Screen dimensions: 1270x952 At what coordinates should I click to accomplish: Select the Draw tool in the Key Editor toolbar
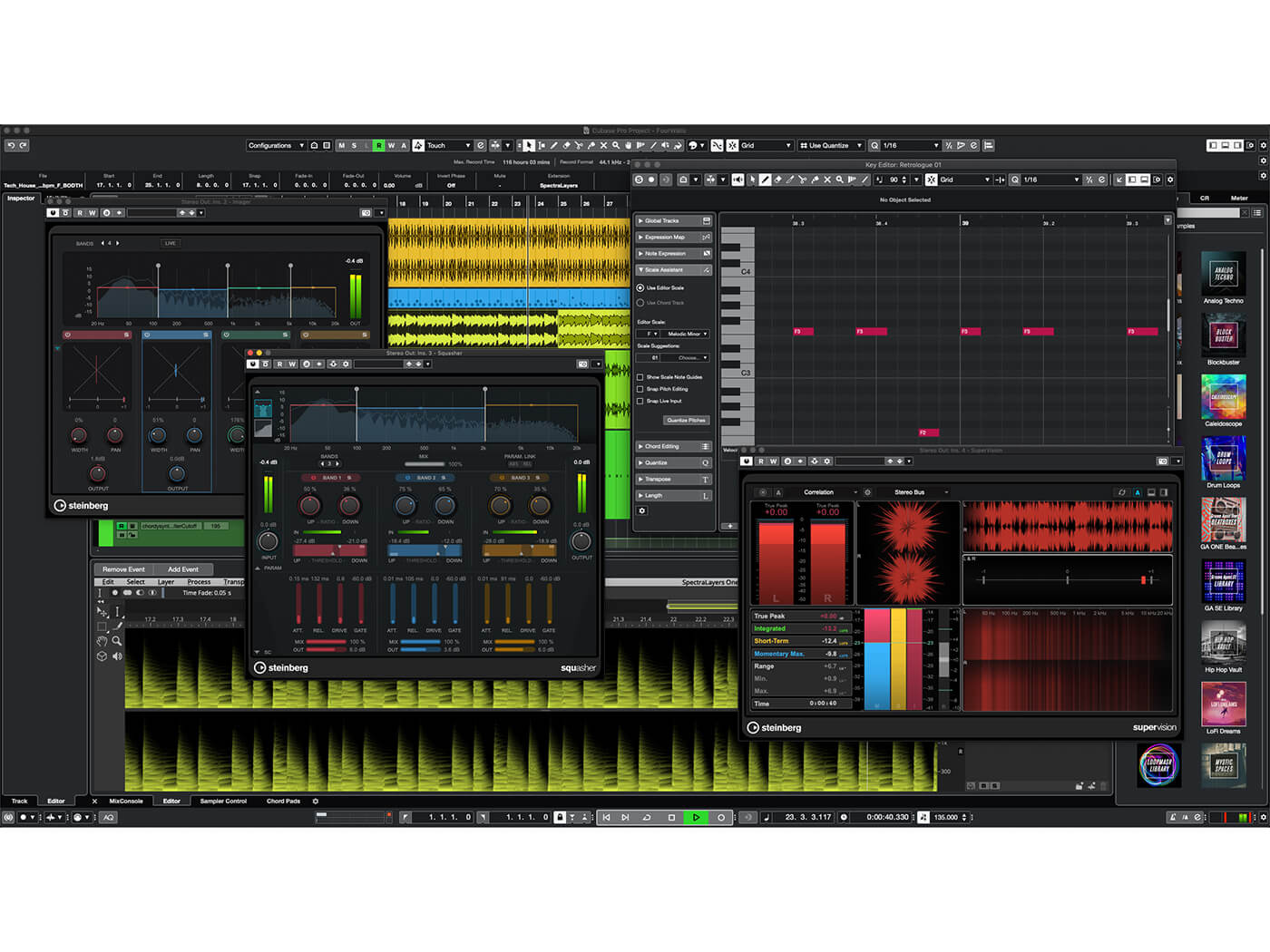tap(765, 180)
